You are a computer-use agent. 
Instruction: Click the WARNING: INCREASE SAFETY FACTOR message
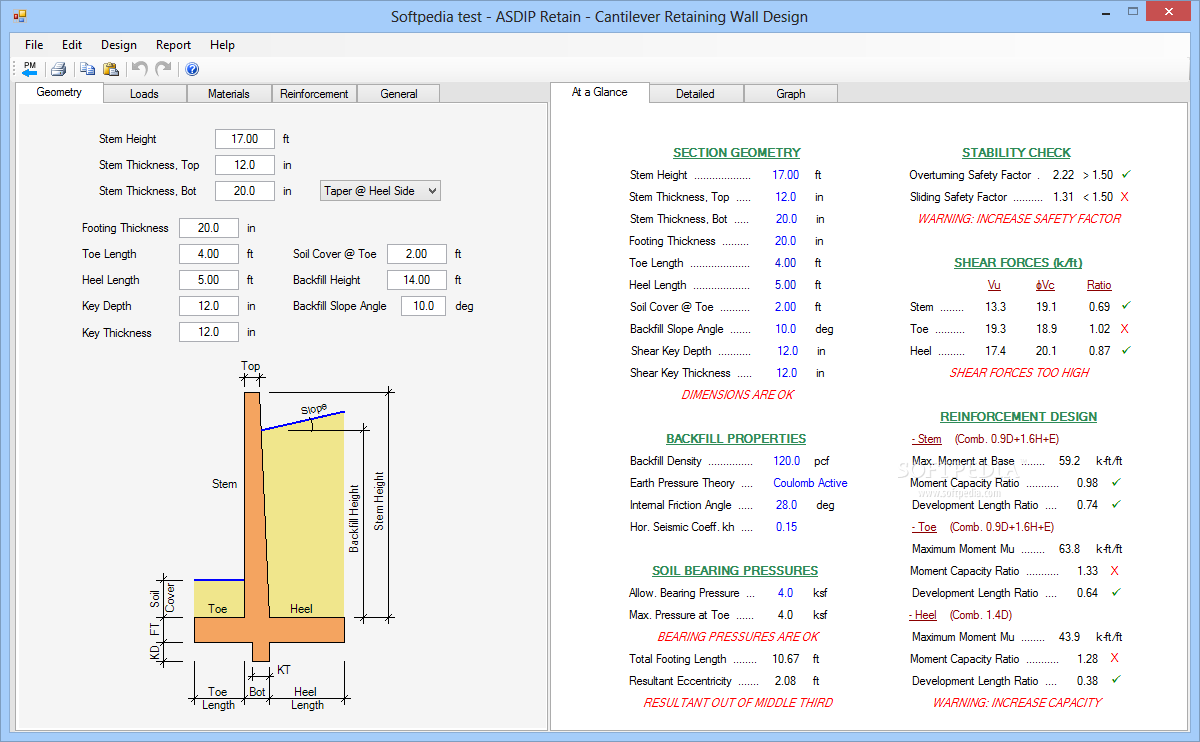tap(1019, 219)
